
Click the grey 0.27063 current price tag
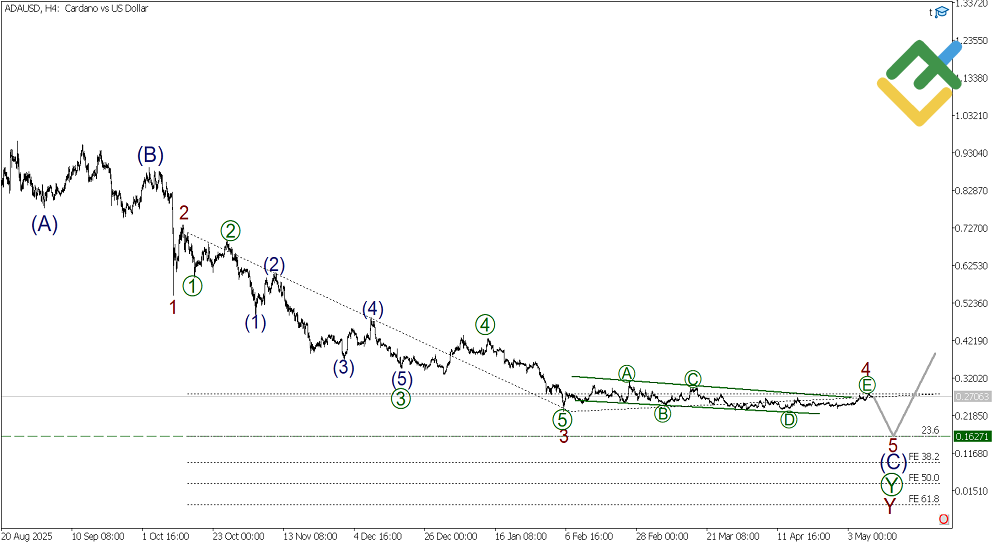tap(973, 396)
